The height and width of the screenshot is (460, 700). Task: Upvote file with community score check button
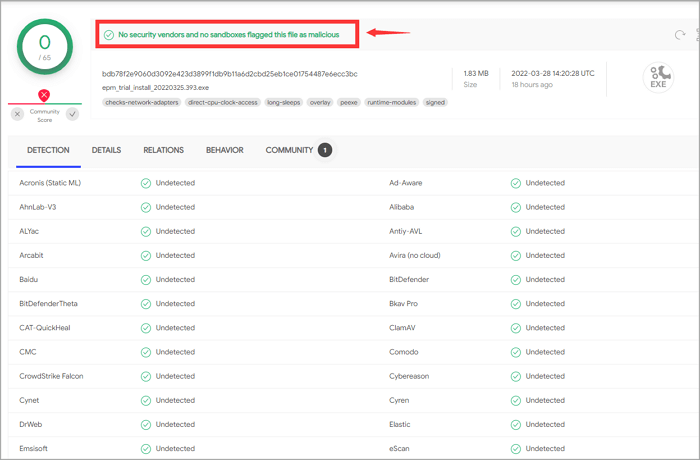tap(72, 114)
